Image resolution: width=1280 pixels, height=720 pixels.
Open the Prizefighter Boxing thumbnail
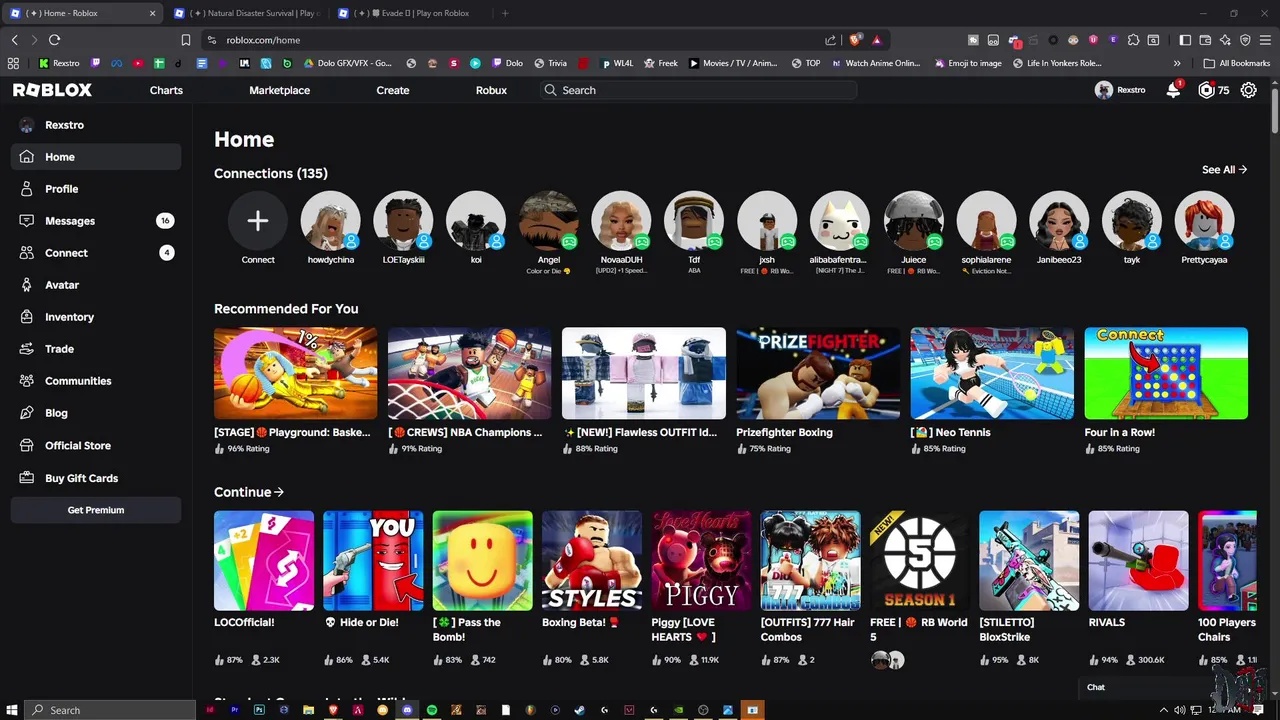pos(818,373)
